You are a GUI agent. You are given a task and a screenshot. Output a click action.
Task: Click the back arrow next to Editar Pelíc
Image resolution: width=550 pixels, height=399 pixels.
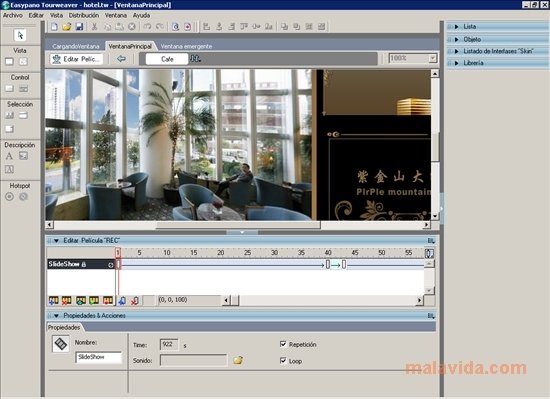coord(121,59)
